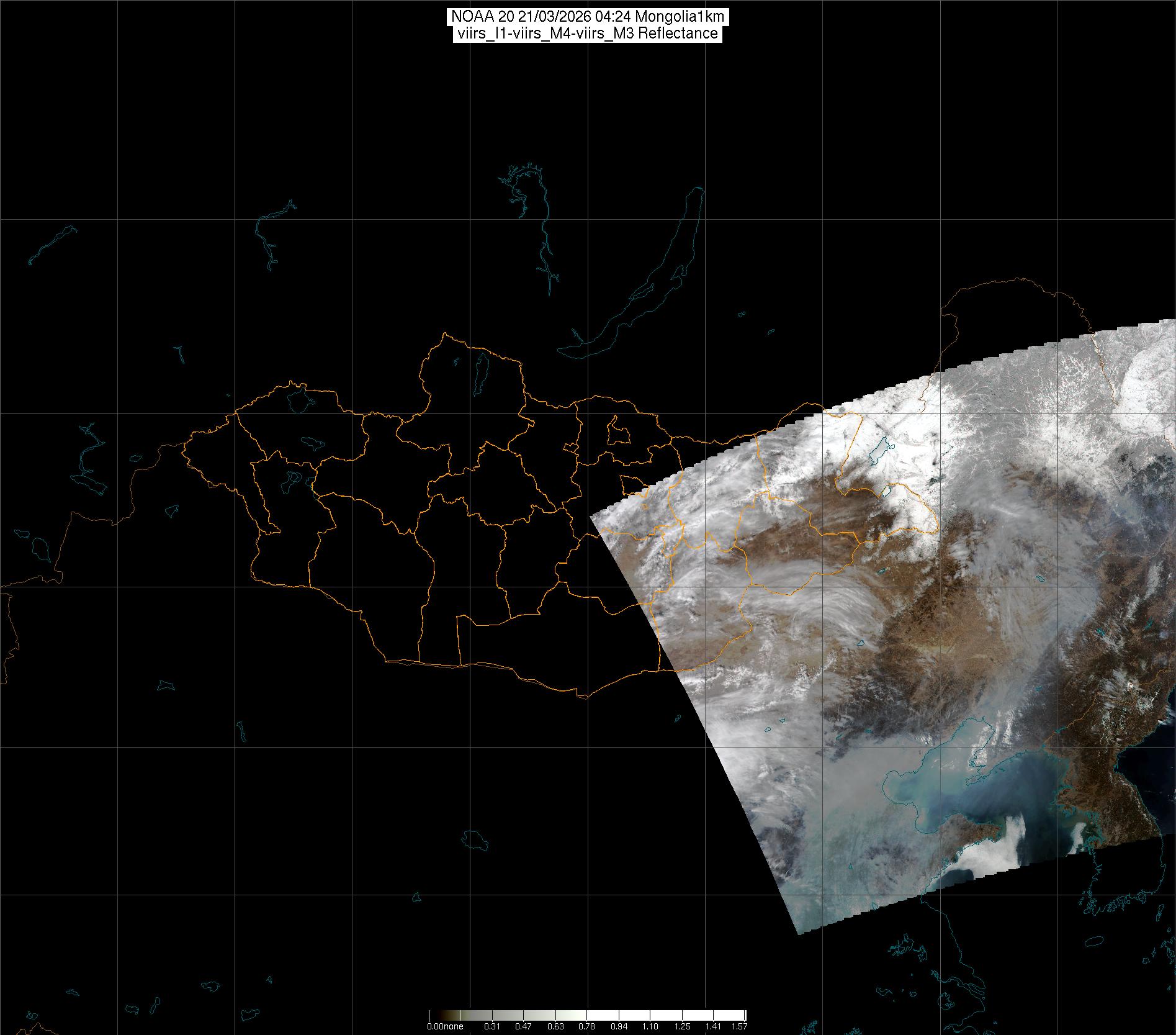Click the NOAA 20 title line
Viewport: 1176px width, 1035px height.
click(587, 16)
